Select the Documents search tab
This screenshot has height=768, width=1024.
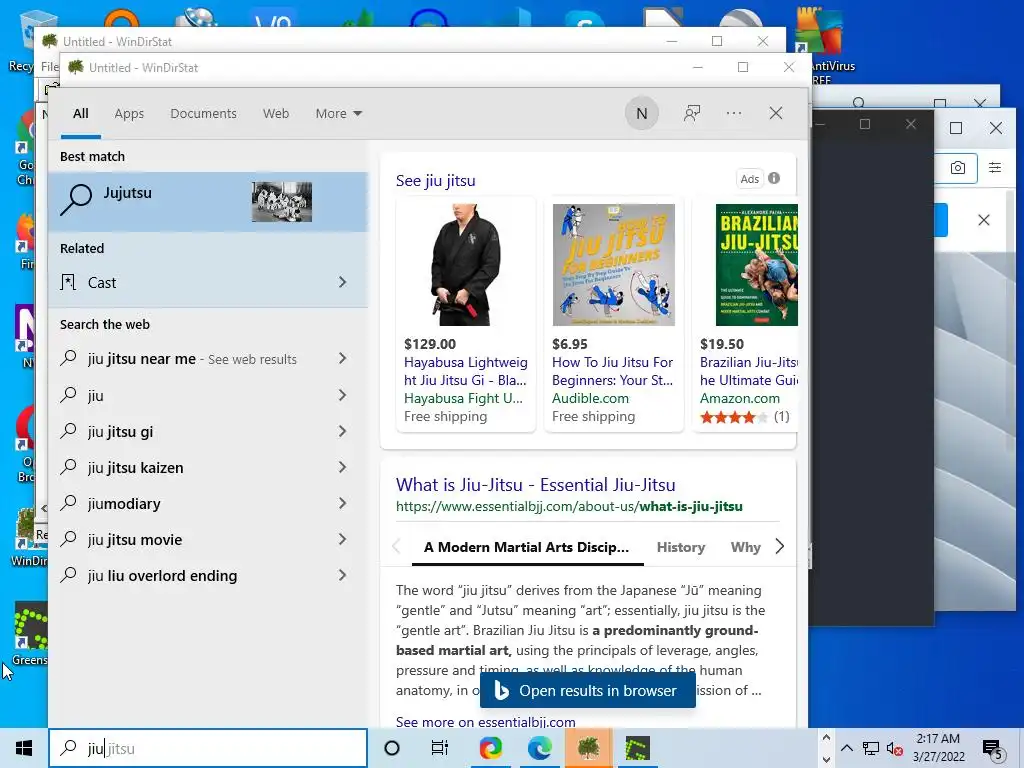tap(203, 114)
